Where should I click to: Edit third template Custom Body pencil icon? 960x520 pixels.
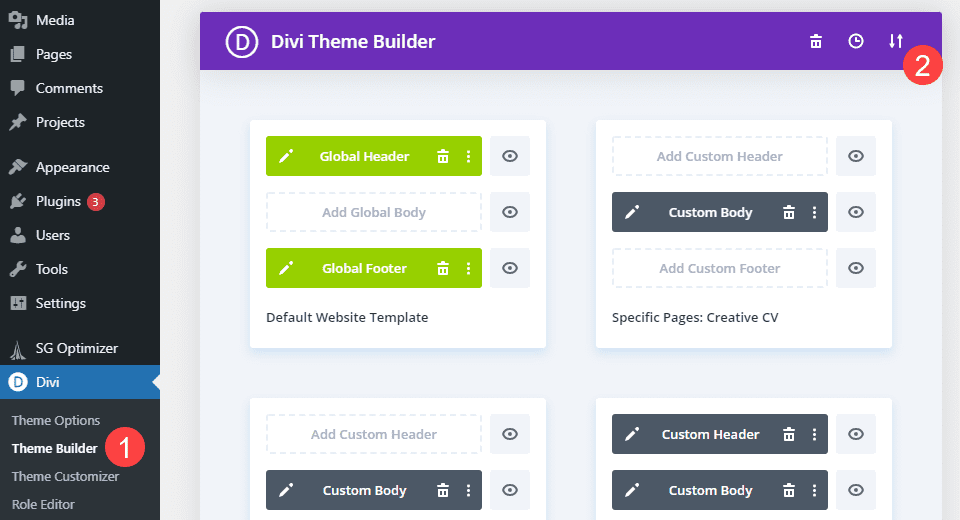click(285, 490)
